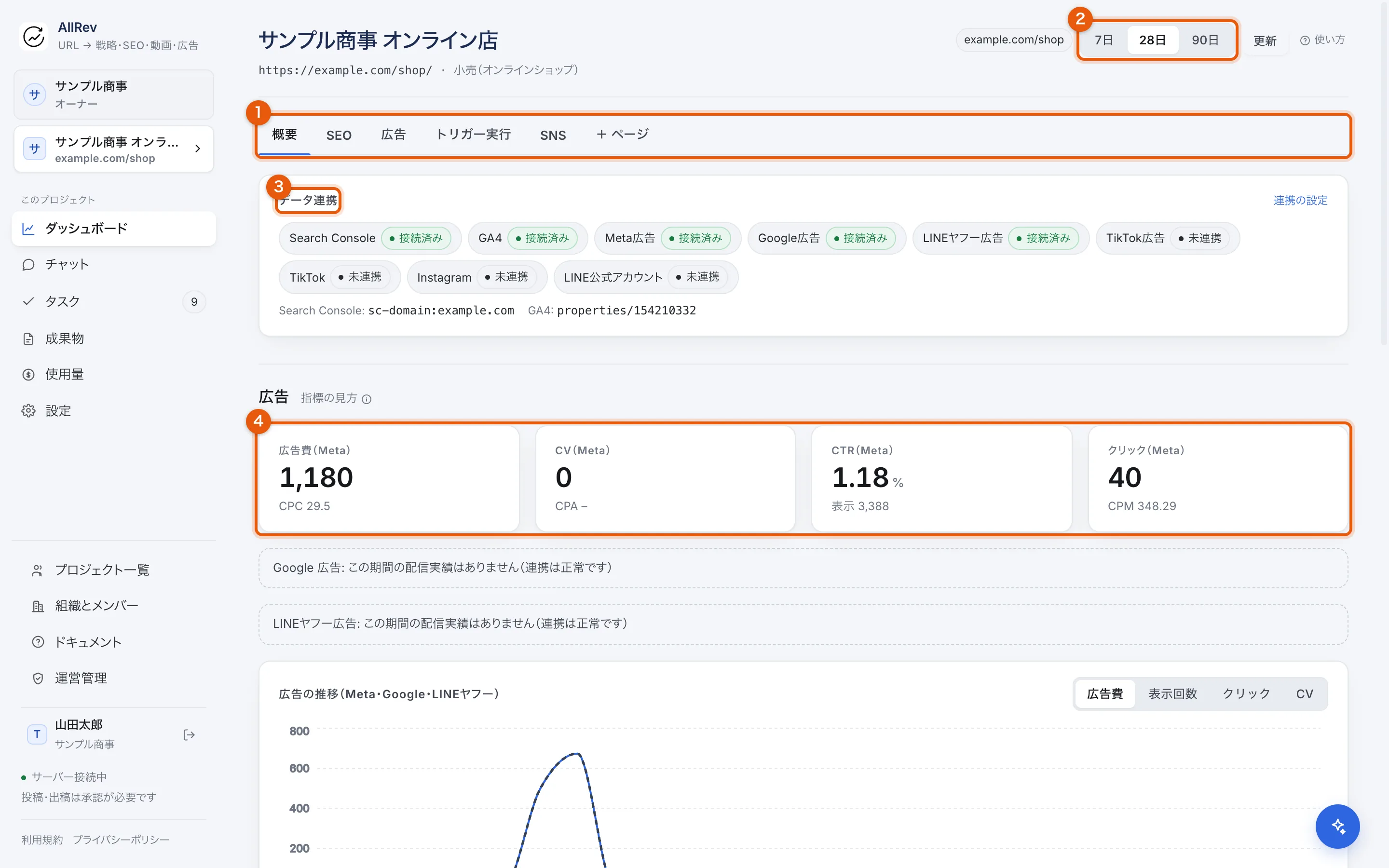1389x868 pixels.
Task: Open ドキュメント help page
Action: tap(114, 642)
